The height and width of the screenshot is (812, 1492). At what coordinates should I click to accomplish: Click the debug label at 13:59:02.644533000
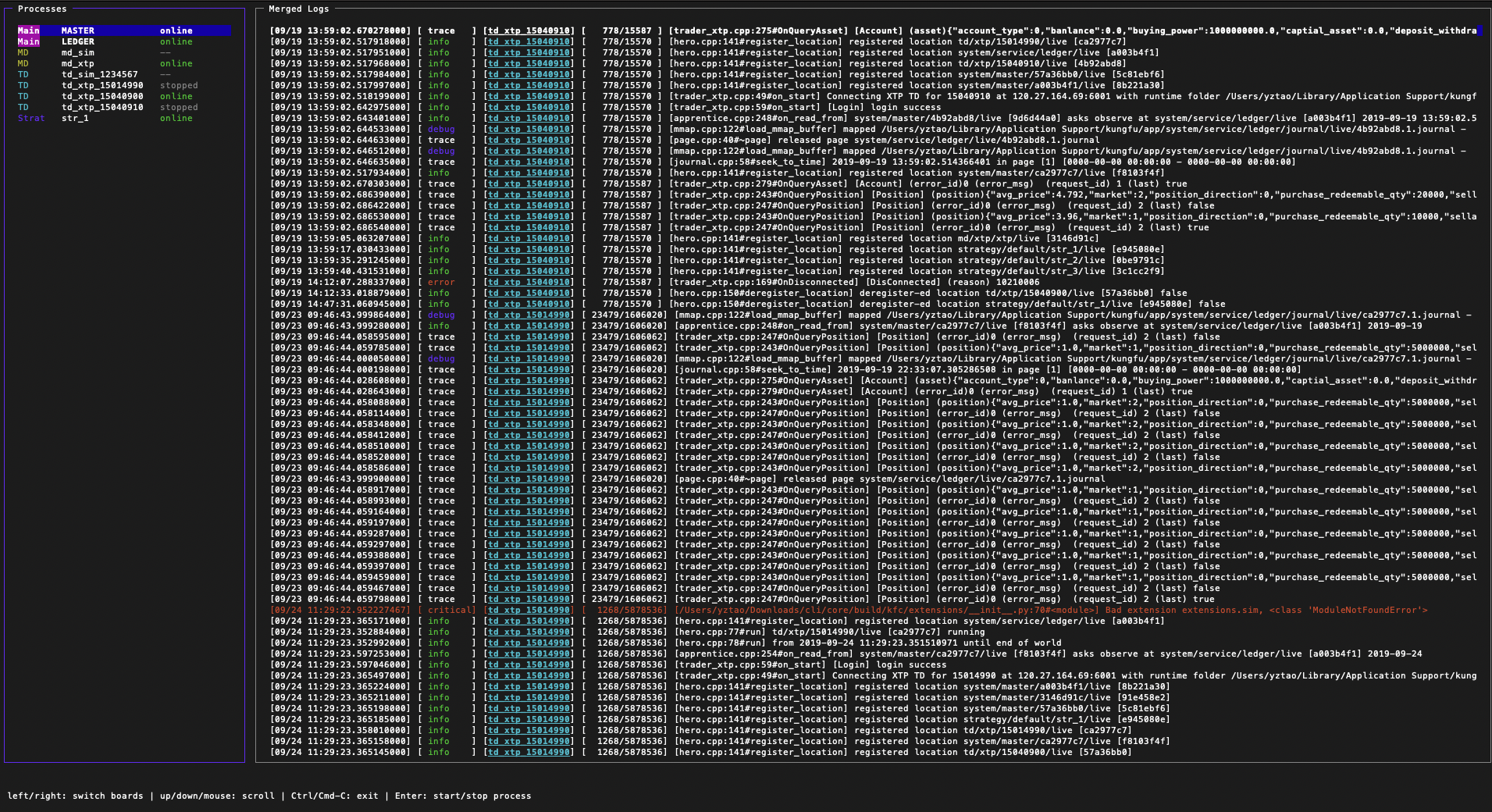tap(441, 129)
